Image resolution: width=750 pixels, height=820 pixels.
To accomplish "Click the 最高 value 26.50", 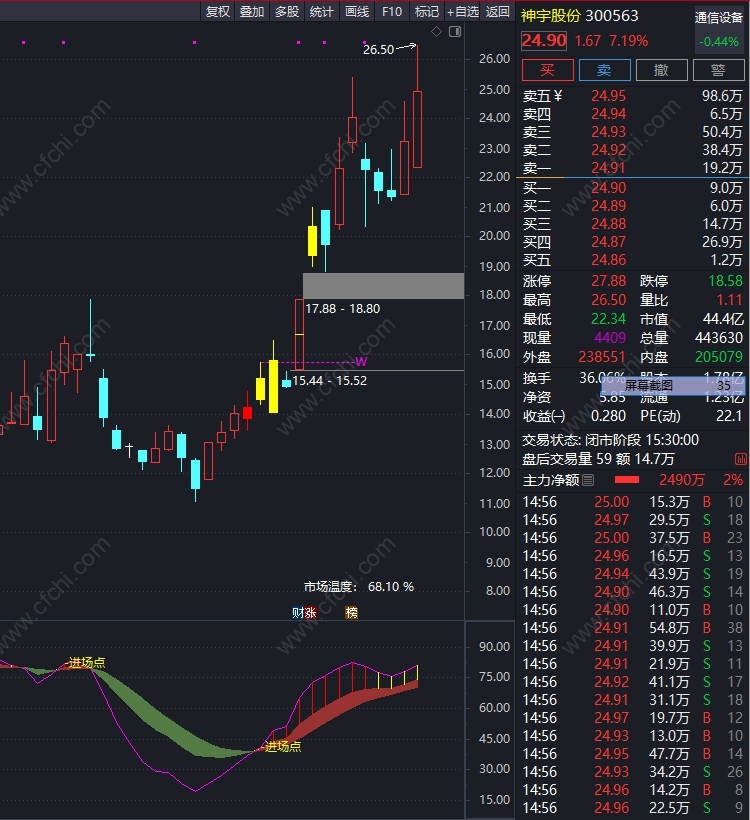I will [x=608, y=300].
